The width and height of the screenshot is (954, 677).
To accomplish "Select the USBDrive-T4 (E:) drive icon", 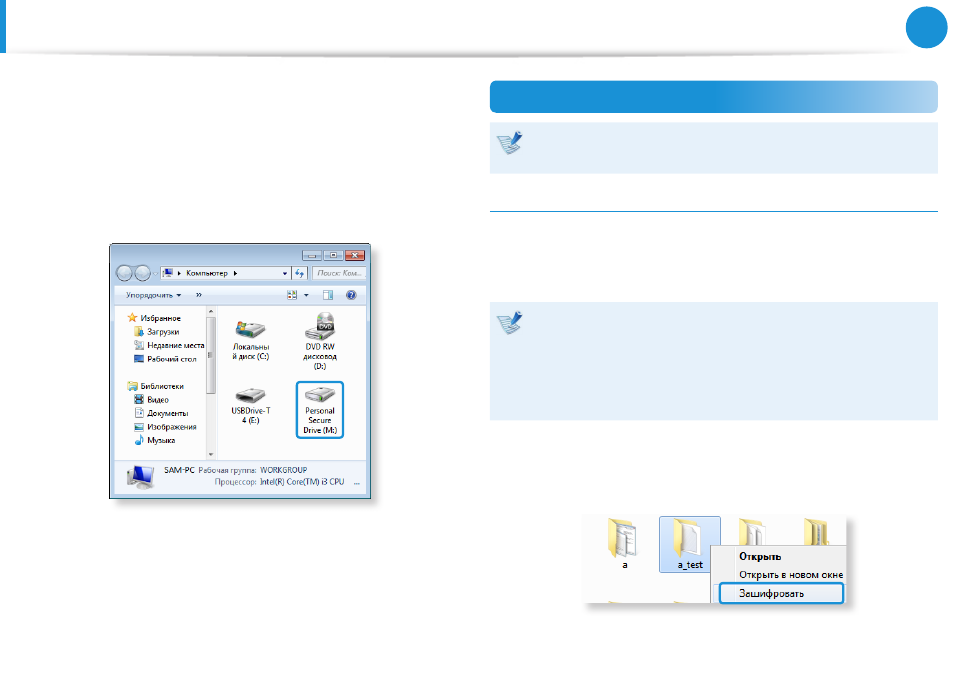I will click(251, 406).
